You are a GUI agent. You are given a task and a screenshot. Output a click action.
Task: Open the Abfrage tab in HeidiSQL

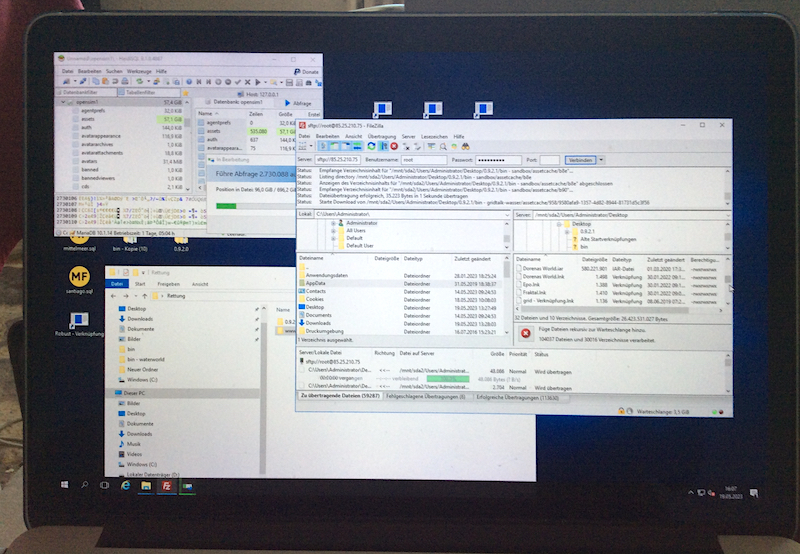[x=299, y=102]
